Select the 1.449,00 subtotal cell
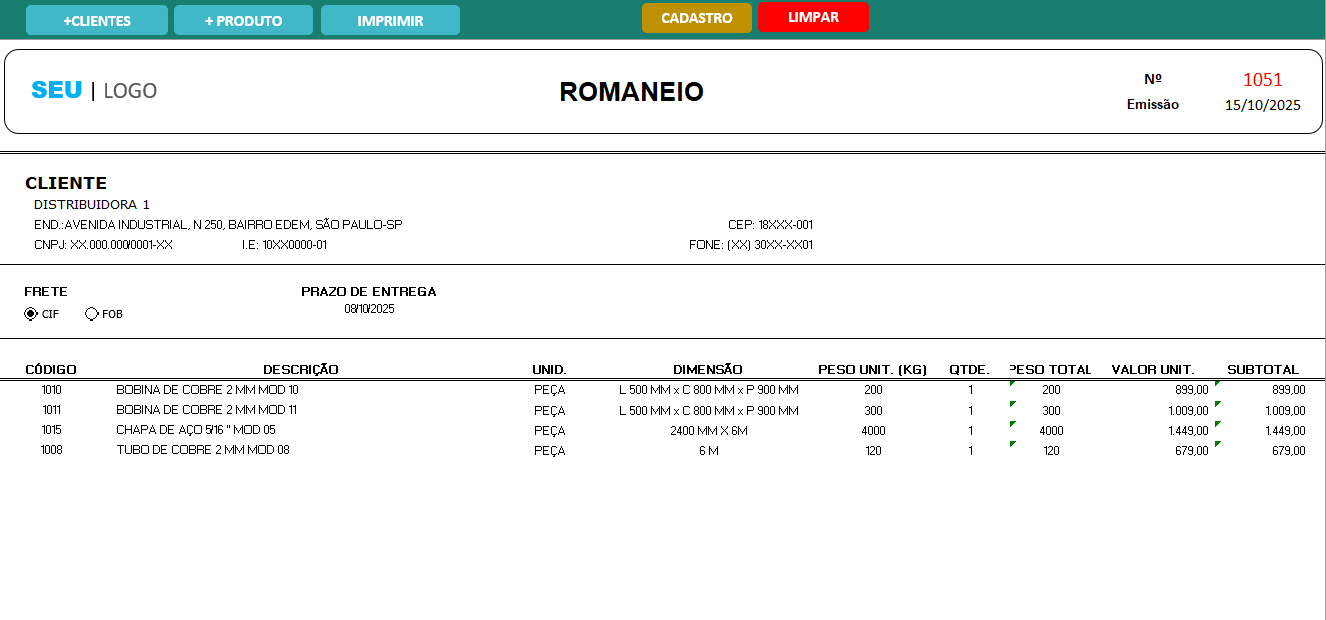Image resolution: width=1326 pixels, height=620 pixels. (x=1285, y=431)
